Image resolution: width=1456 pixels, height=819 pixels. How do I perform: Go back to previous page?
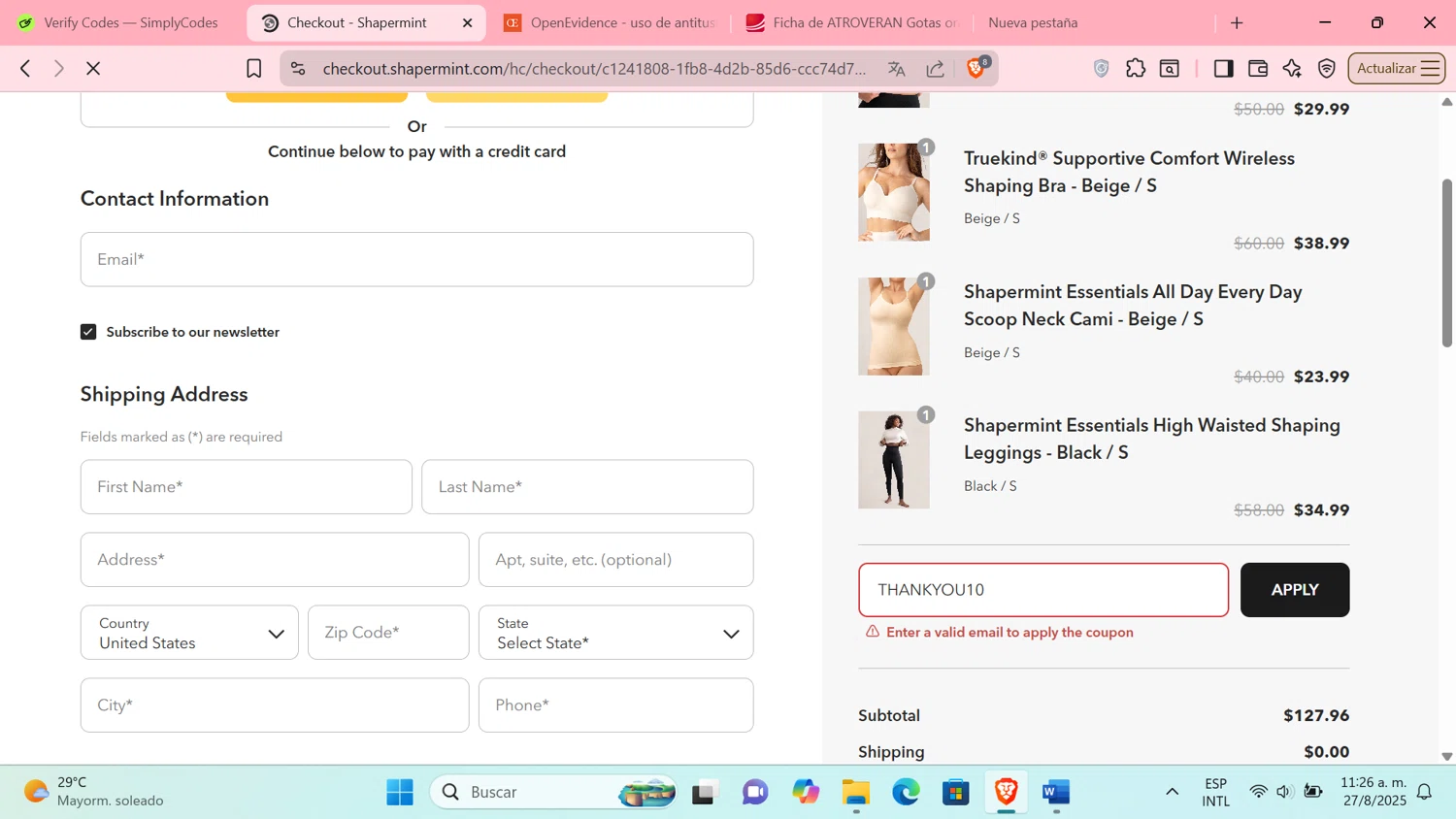[x=26, y=68]
